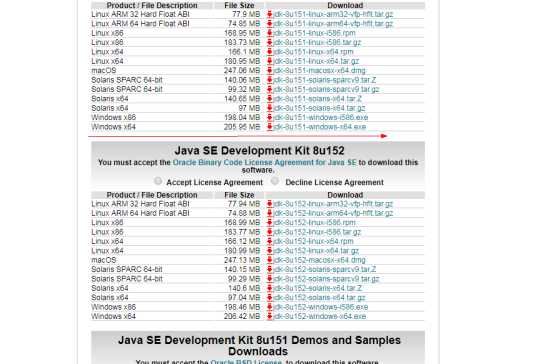Viewport: 554px width, 364px height.
Task: Click the 206.42 MB file size cell
Action: coord(242,316)
